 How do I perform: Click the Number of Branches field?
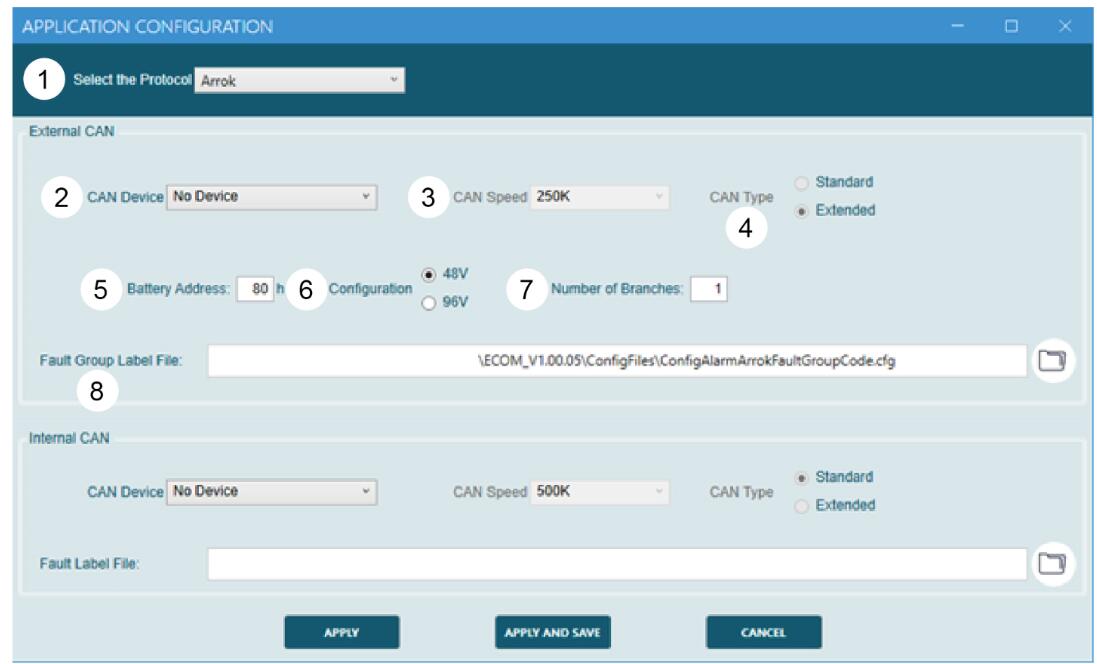point(709,289)
